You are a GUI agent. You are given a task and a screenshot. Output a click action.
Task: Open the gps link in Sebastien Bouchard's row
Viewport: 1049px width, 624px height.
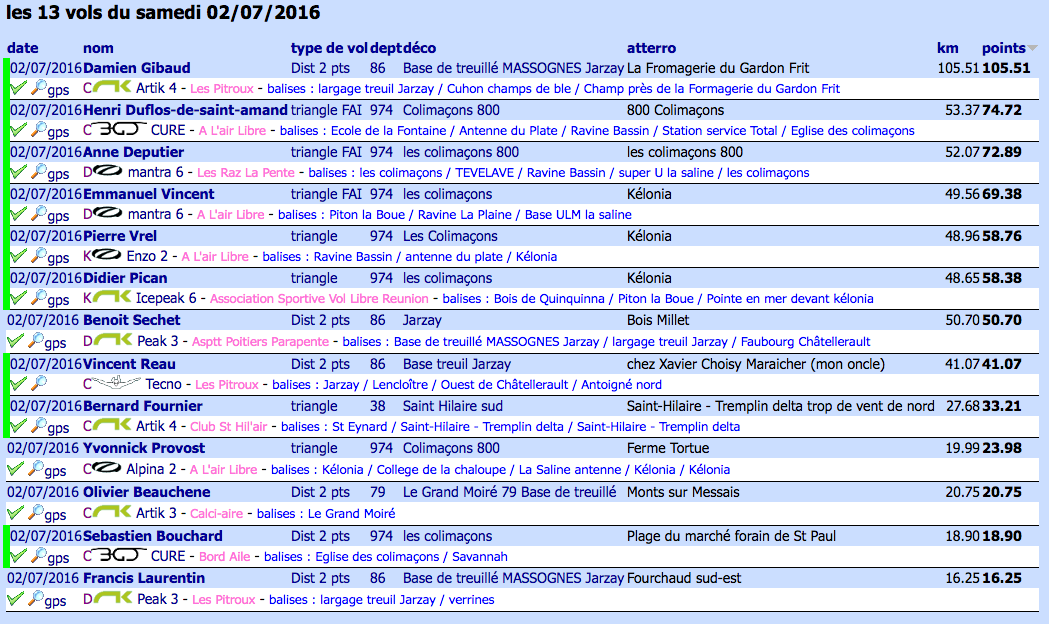tap(58, 558)
